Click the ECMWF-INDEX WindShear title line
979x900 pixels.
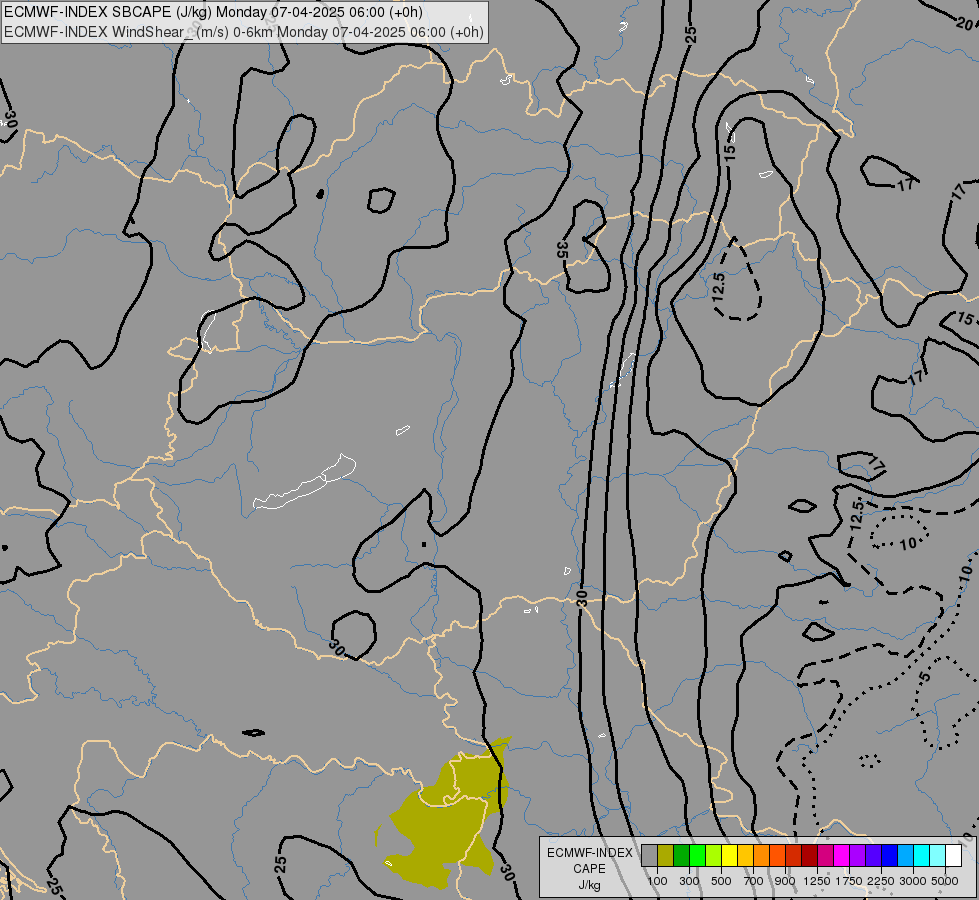coord(244,32)
